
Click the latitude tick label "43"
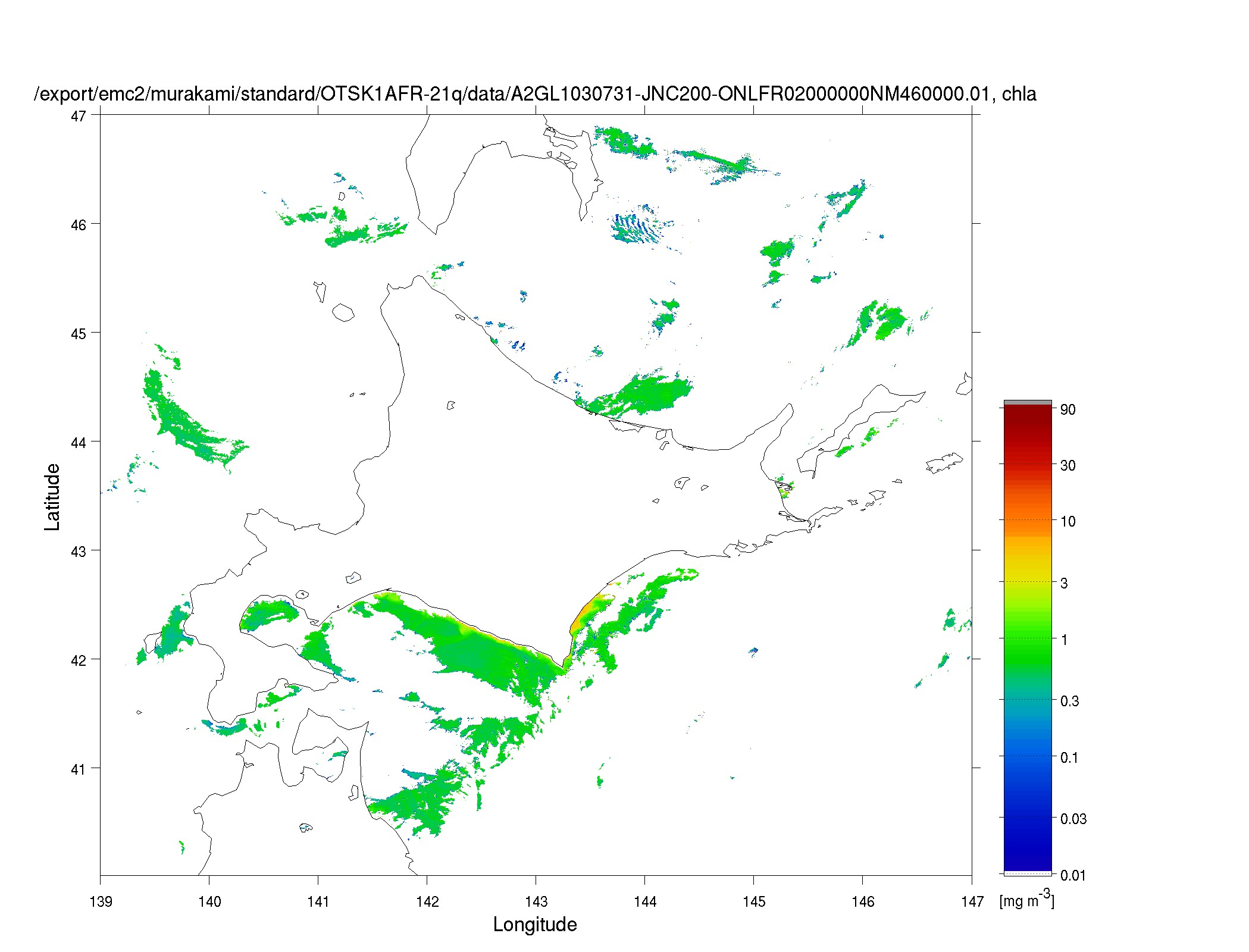click(78, 552)
